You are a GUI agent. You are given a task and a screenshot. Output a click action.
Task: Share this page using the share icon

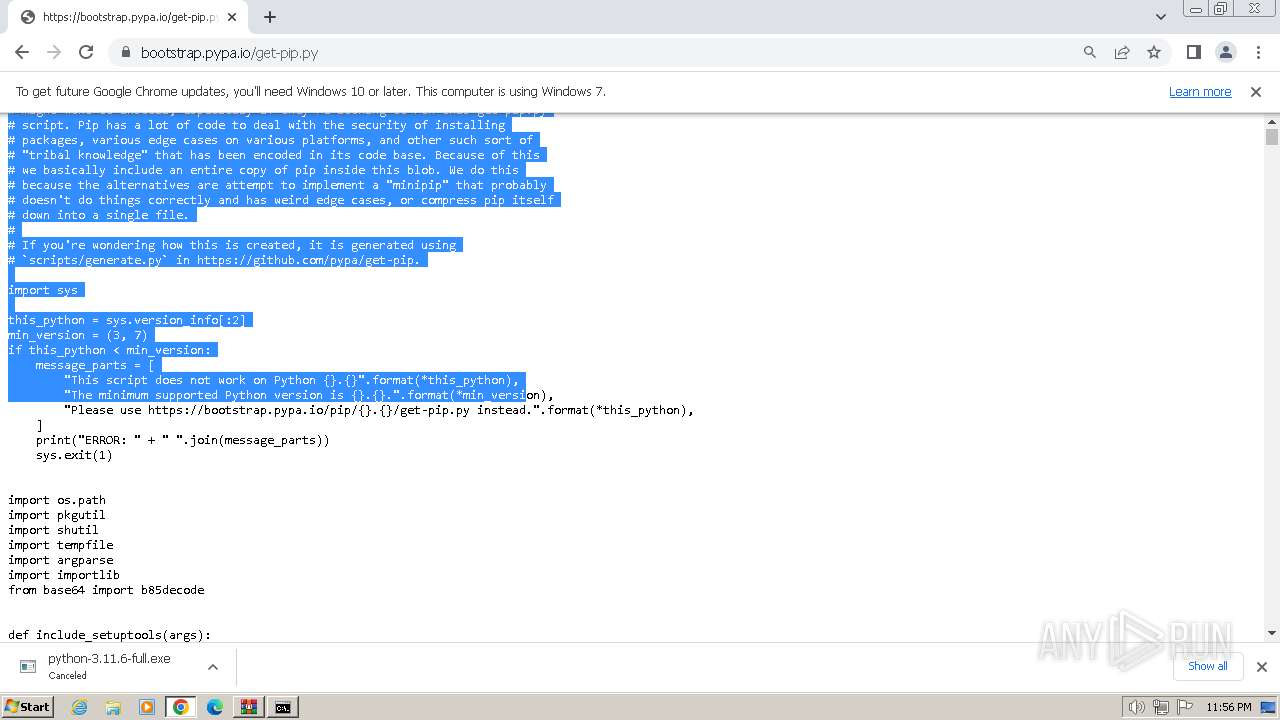(x=1122, y=52)
